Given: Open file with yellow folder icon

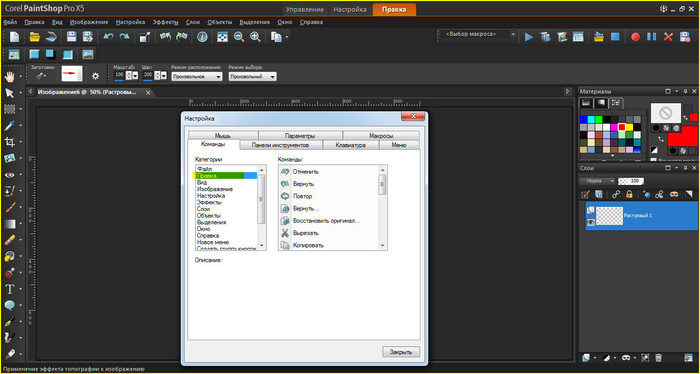Looking at the screenshot, I should 34,37.
